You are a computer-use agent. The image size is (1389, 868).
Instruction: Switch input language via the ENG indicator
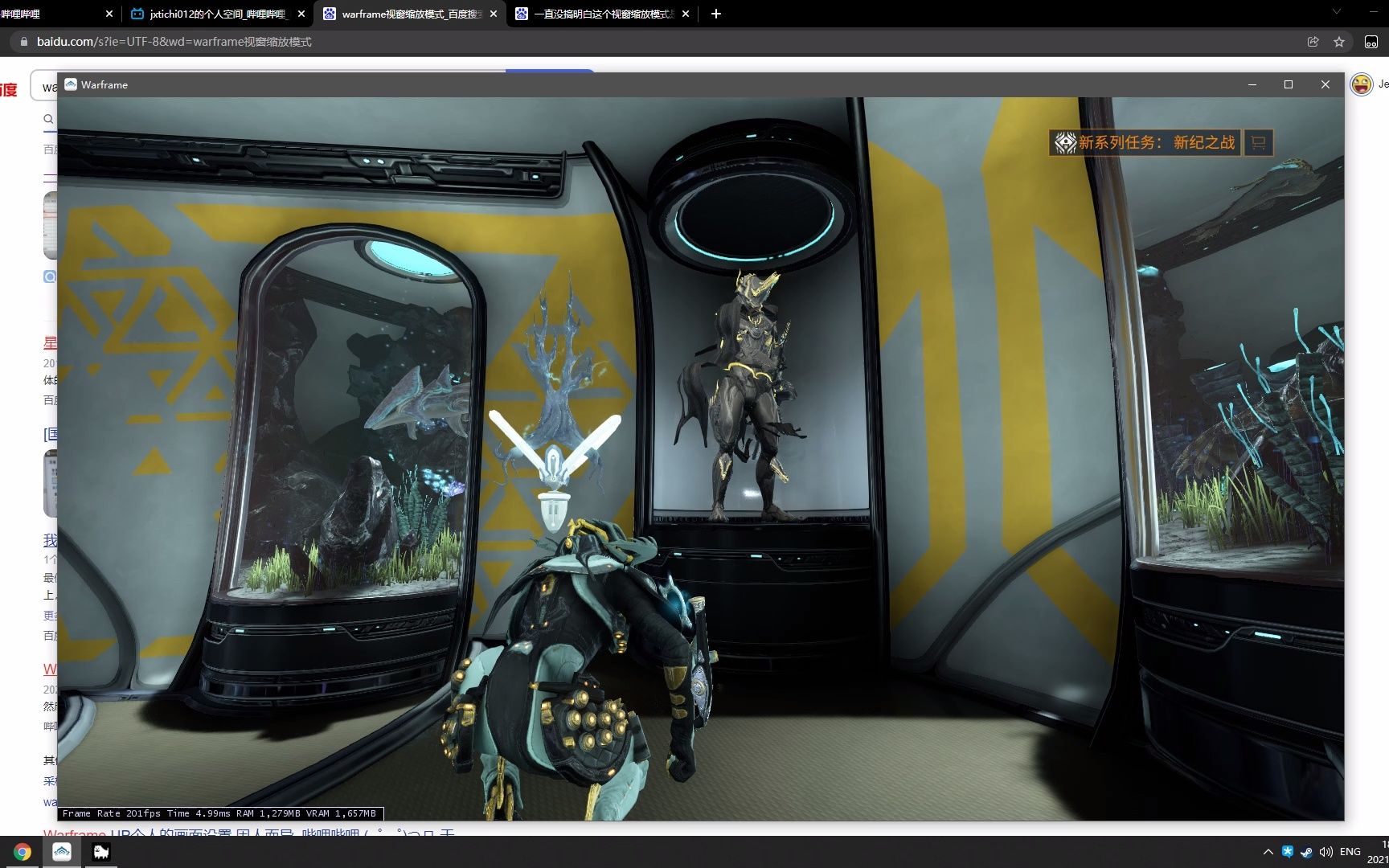(x=1350, y=852)
